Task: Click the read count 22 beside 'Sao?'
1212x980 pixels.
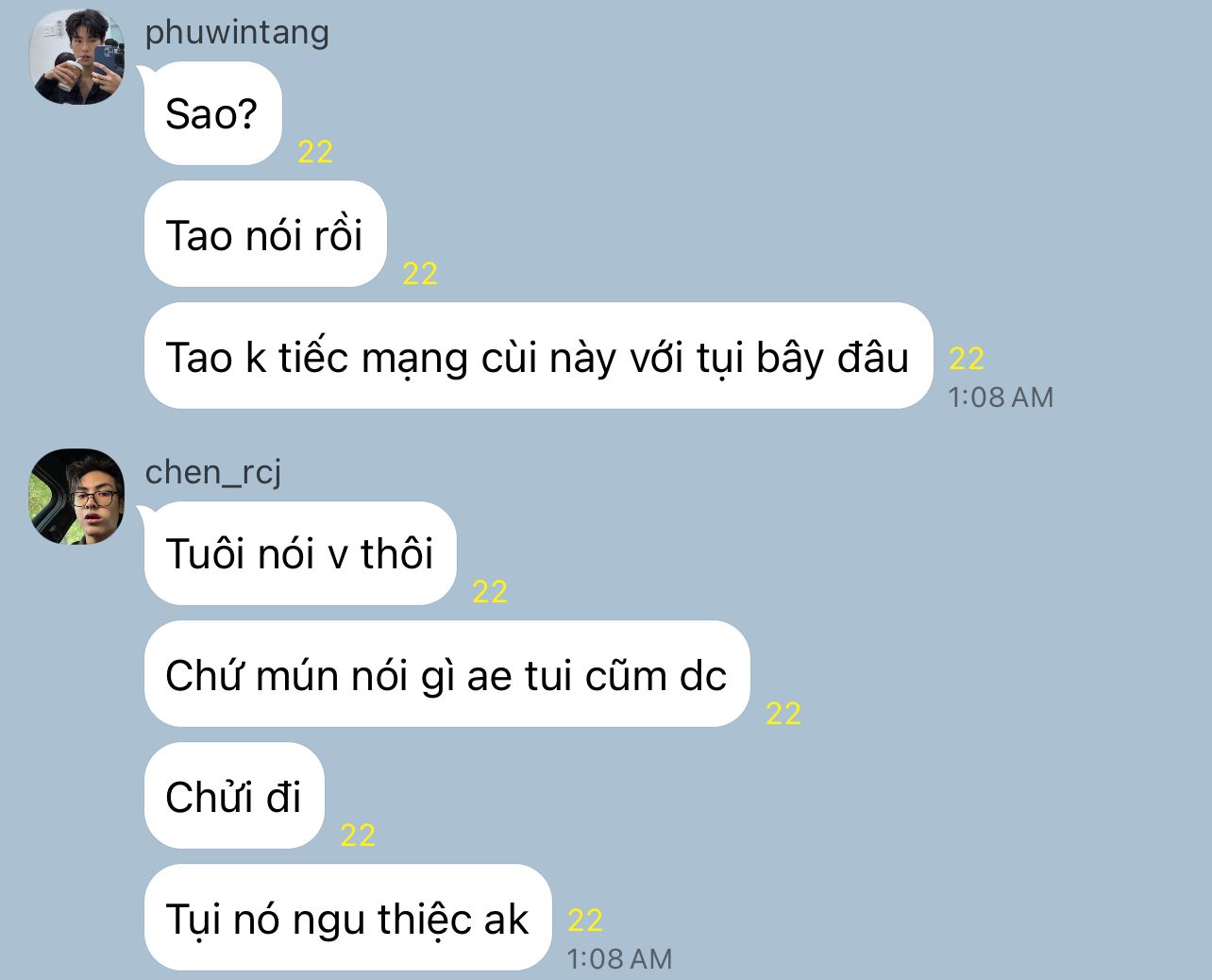Action: 315,152
